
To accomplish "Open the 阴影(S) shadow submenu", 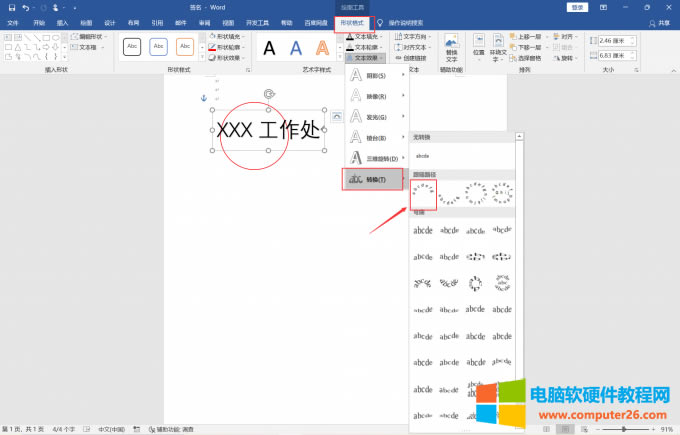I will 376,75.
